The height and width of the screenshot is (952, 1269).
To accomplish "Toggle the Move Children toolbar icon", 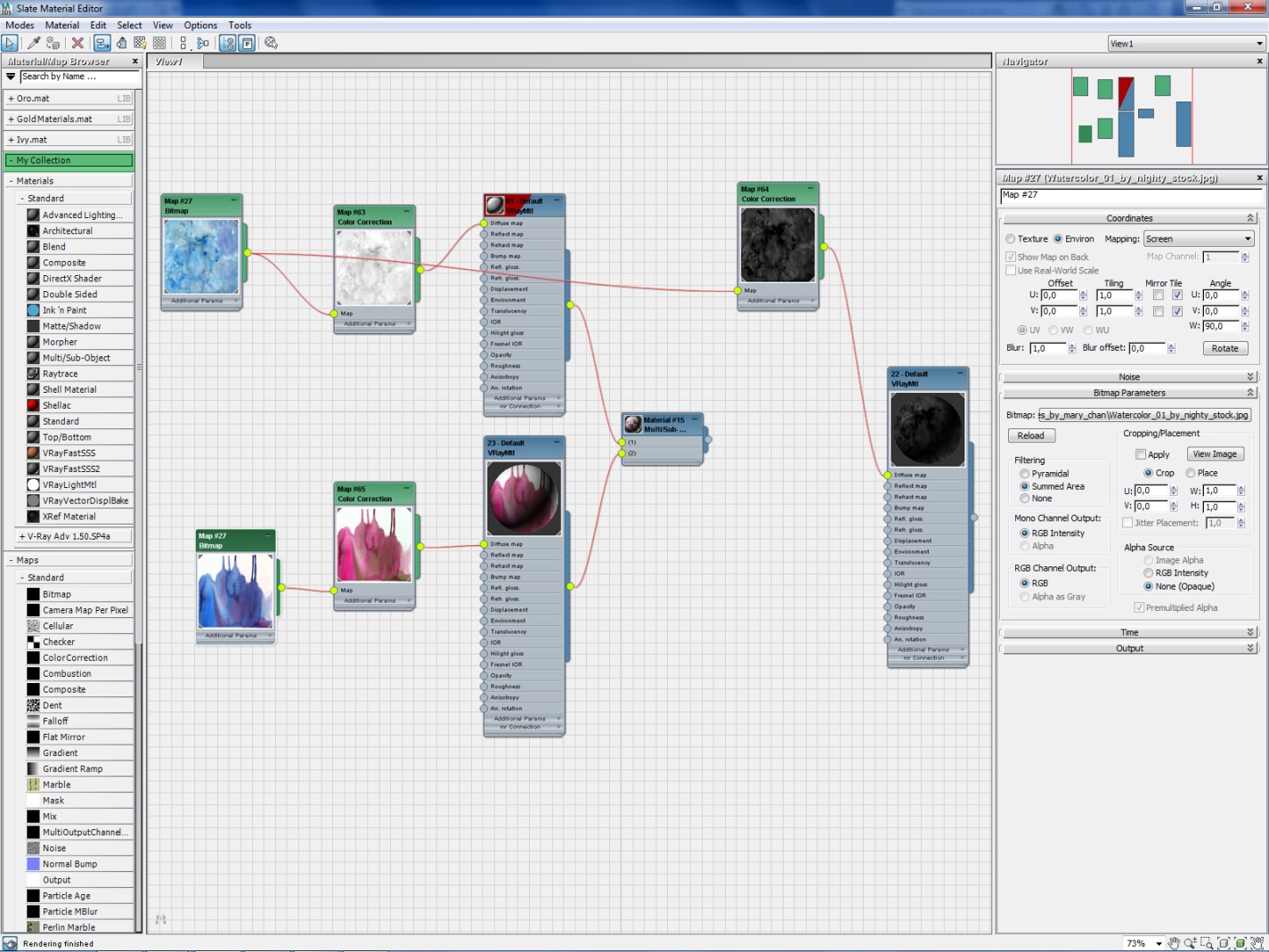I will point(102,43).
